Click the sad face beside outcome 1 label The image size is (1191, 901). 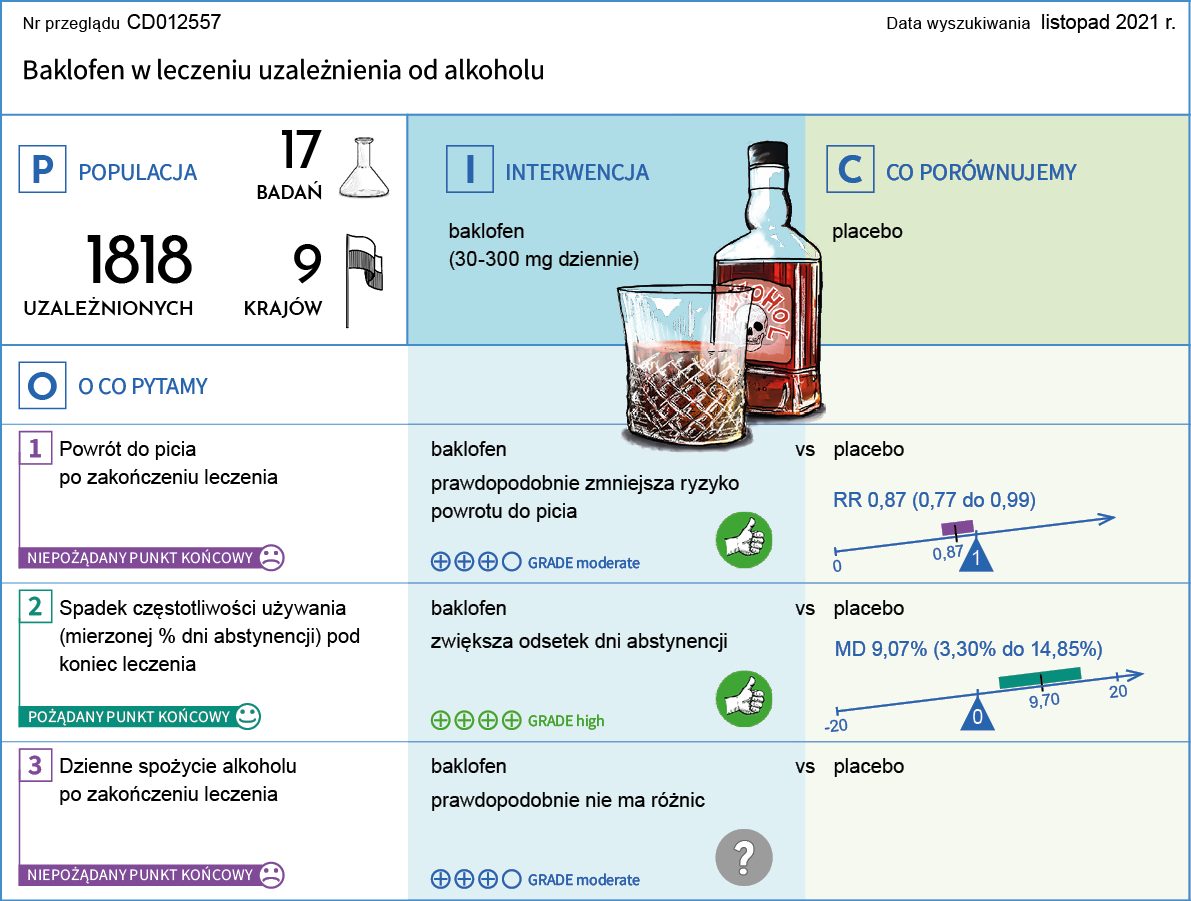270,557
